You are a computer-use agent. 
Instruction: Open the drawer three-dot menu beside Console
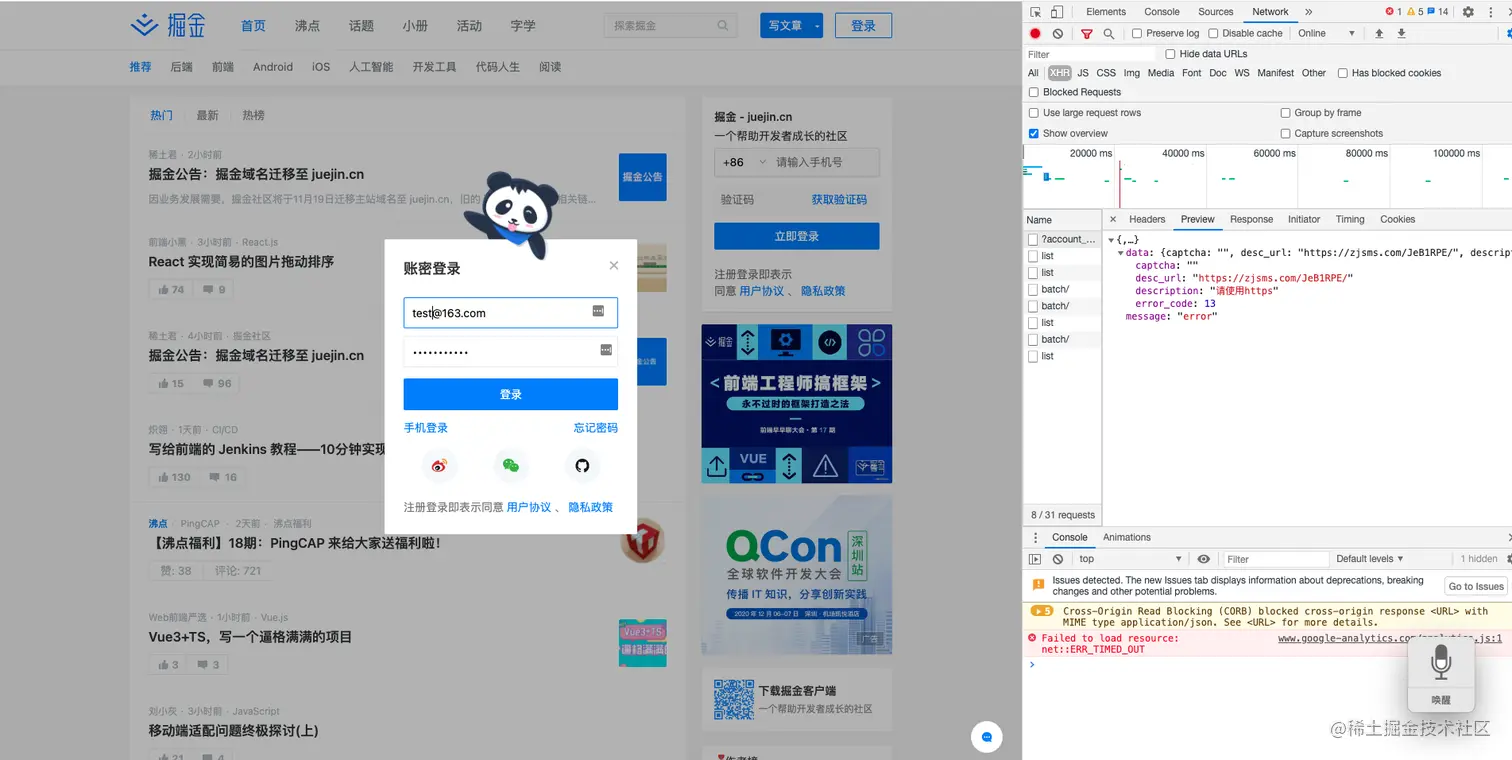[1035, 537]
